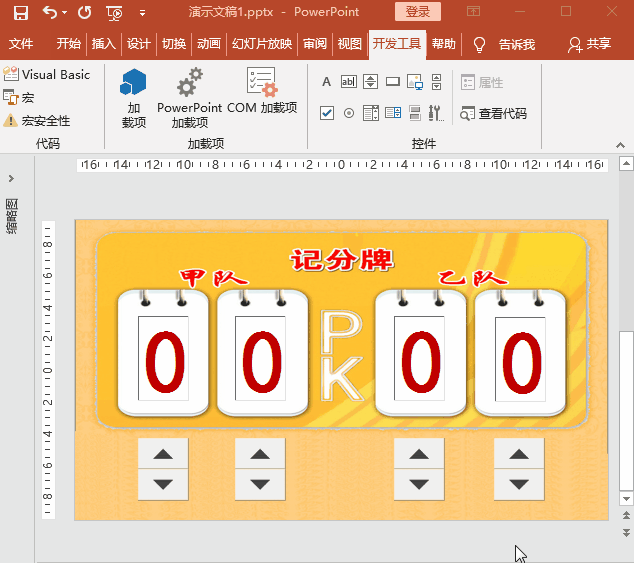The height and width of the screenshot is (563, 634).
Task: Select the Option Button control icon
Action: coord(349,113)
